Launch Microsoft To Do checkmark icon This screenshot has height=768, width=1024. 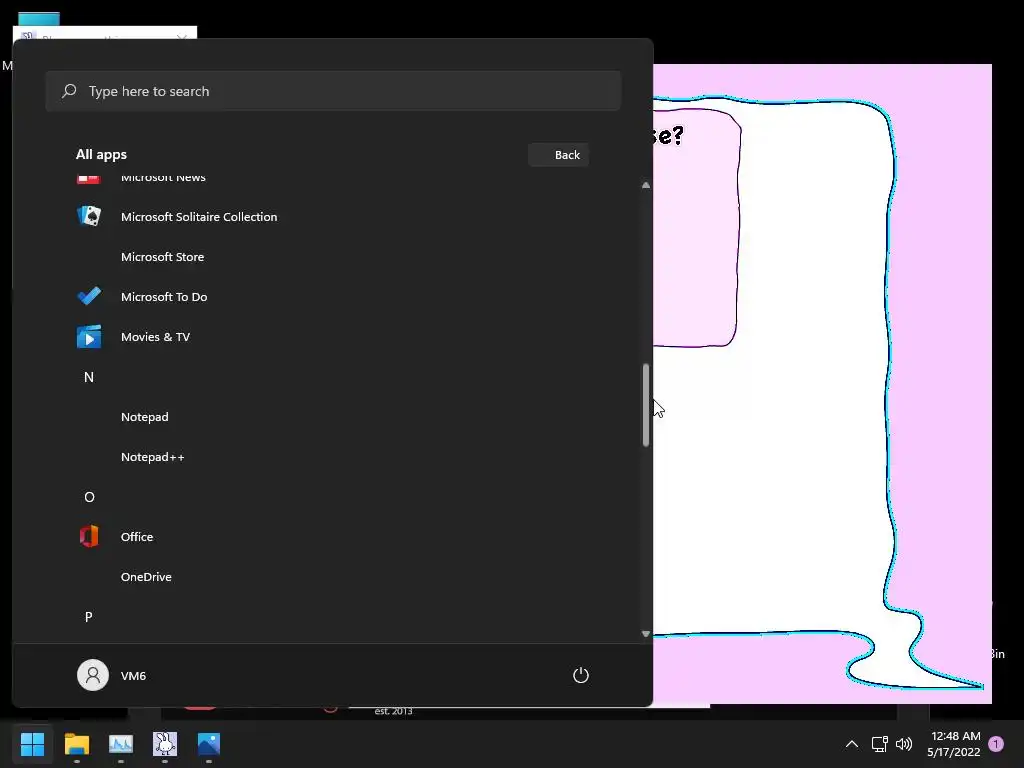tap(89, 296)
